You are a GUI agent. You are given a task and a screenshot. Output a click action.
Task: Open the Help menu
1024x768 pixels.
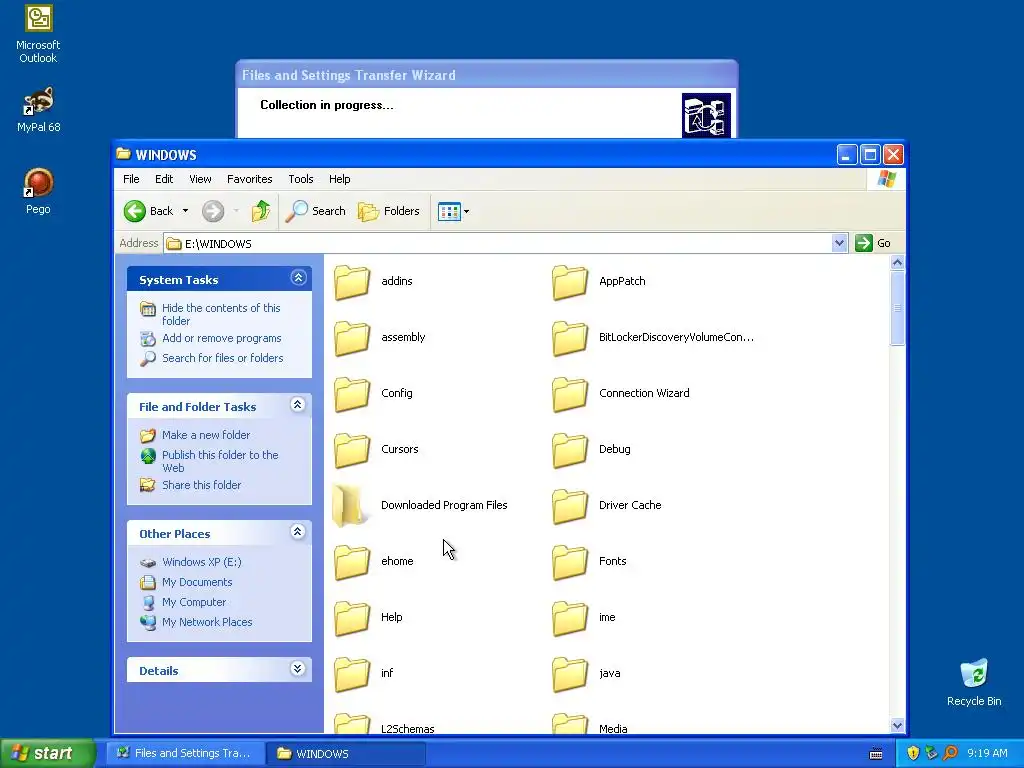click(340, 179)
